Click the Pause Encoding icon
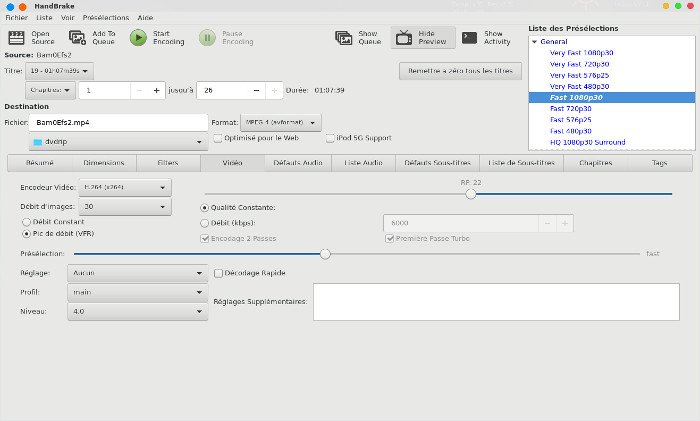This screenshot has height=421, width=700. point(206,38)
